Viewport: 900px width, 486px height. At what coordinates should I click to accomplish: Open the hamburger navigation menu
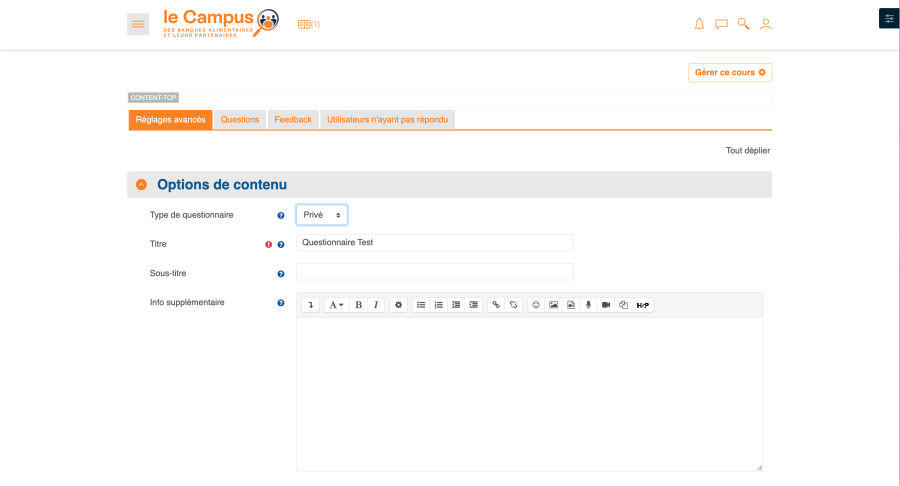click(x=138, y=24)
